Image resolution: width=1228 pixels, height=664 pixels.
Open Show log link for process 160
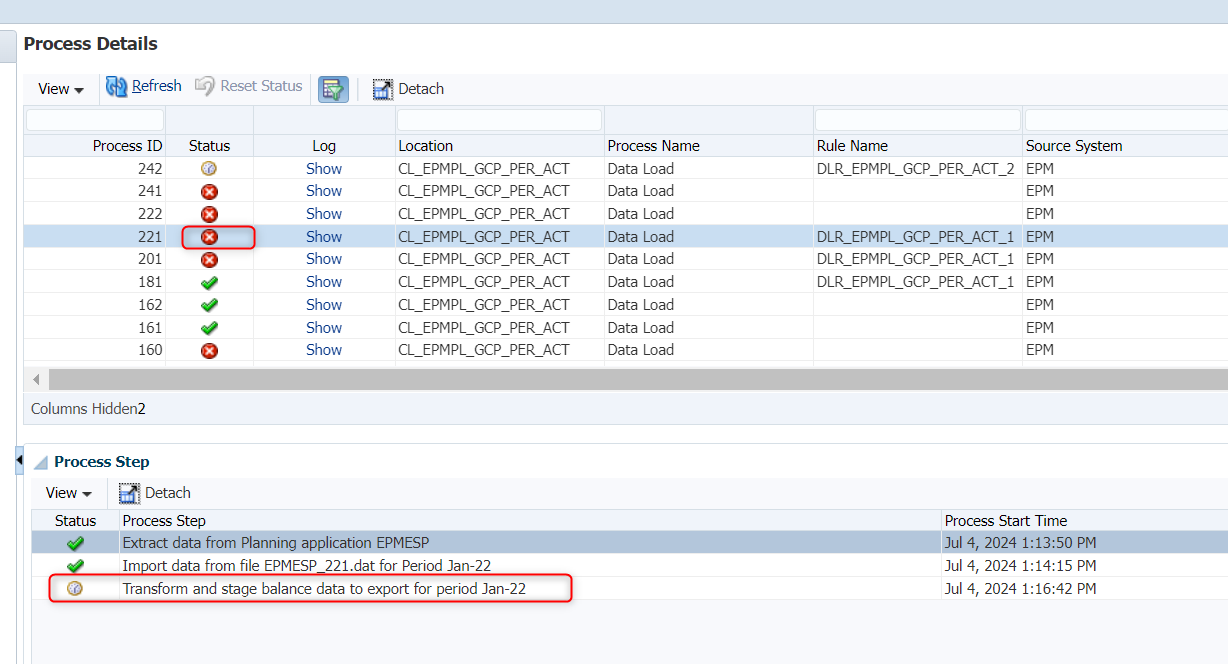tap(324, 350)
